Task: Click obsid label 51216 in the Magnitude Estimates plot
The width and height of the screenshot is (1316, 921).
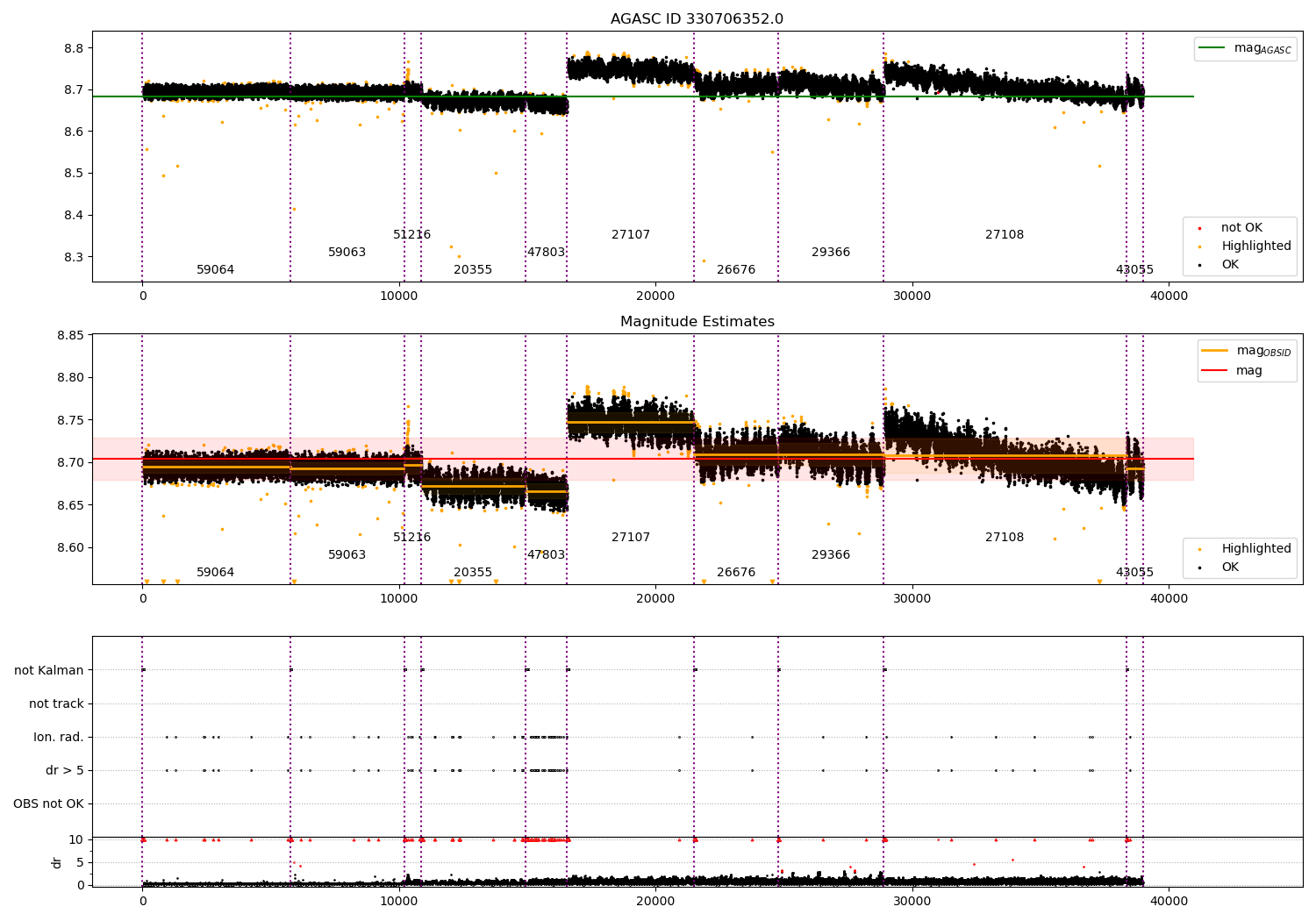Action: 411,538
